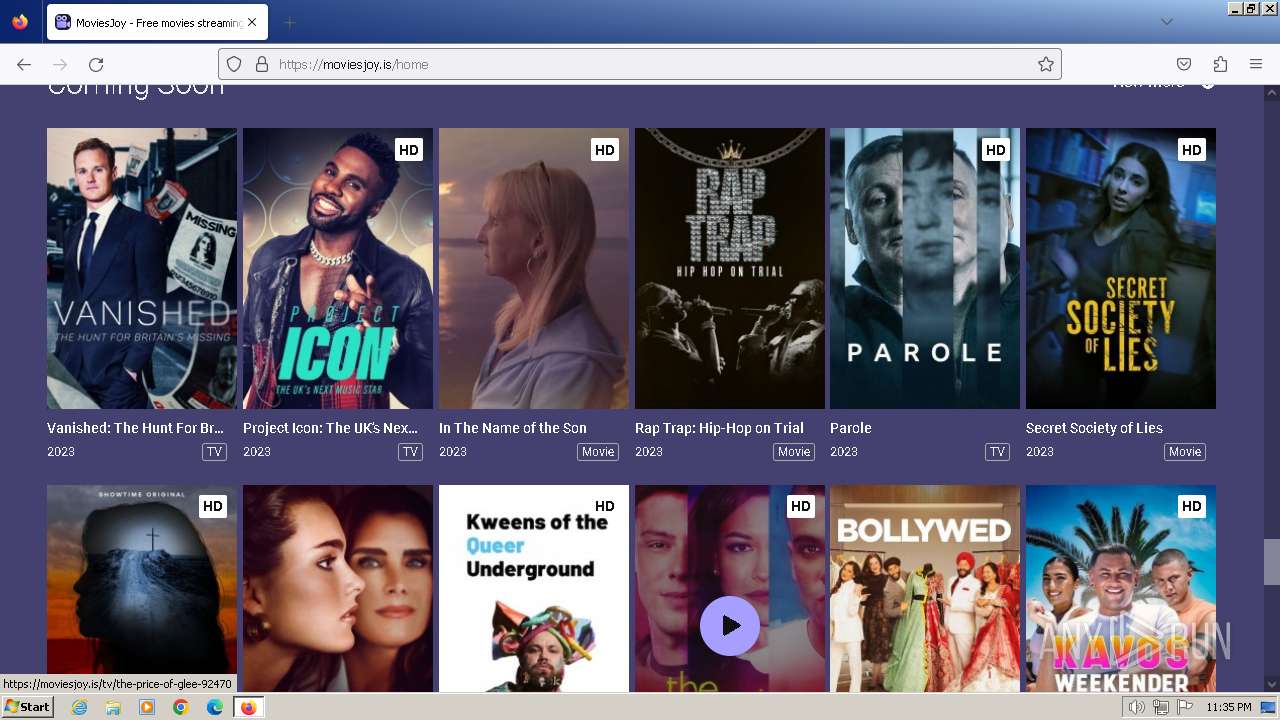Launch Microsoft Edge from taskbar
The height and width of the screenshot is (720, 1280).
point(215,707)
